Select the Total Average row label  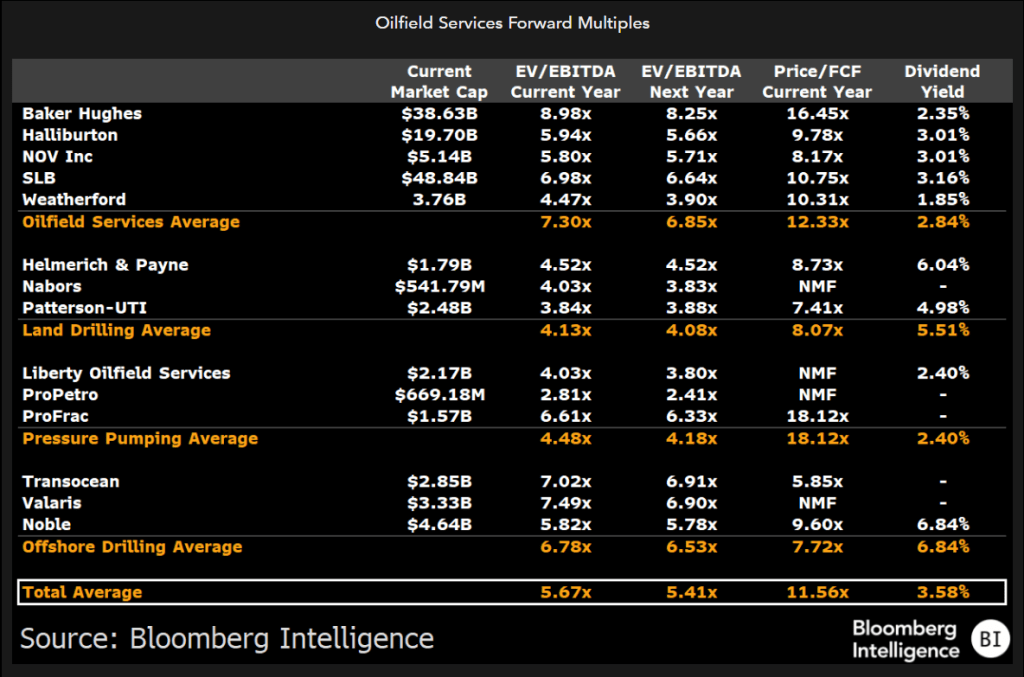(82, 592)
